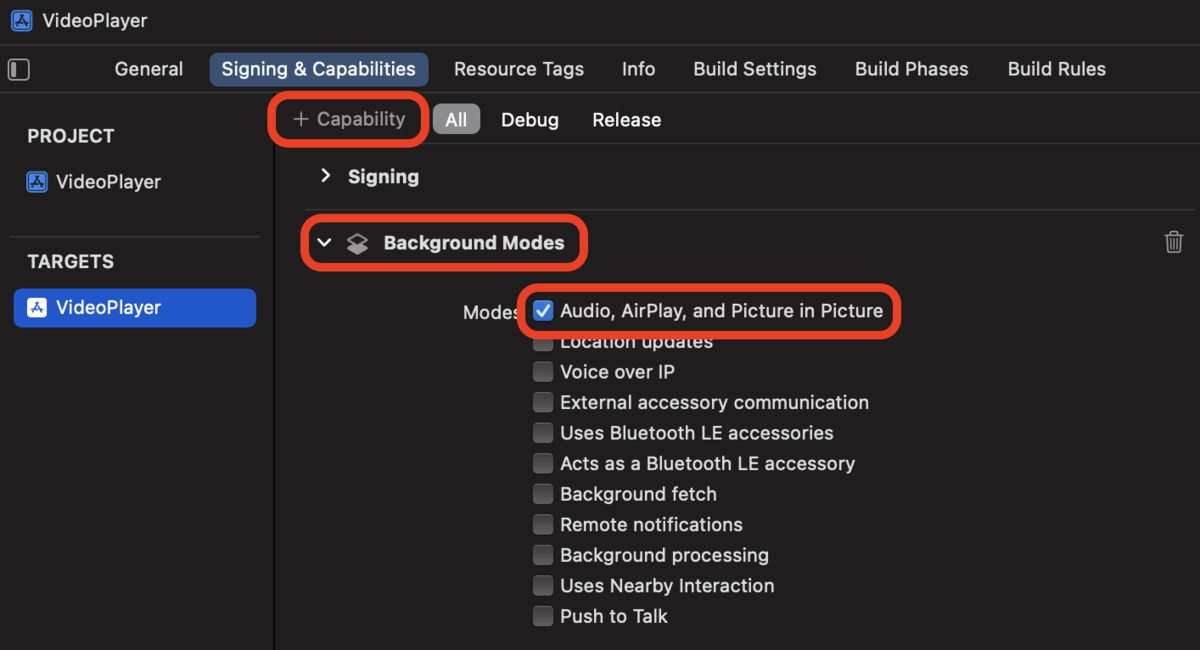Image resolution: width=1200 pixels, height=650 pixels.
Task: Collapse the Background Modes section
Action: tap(324, 243)
